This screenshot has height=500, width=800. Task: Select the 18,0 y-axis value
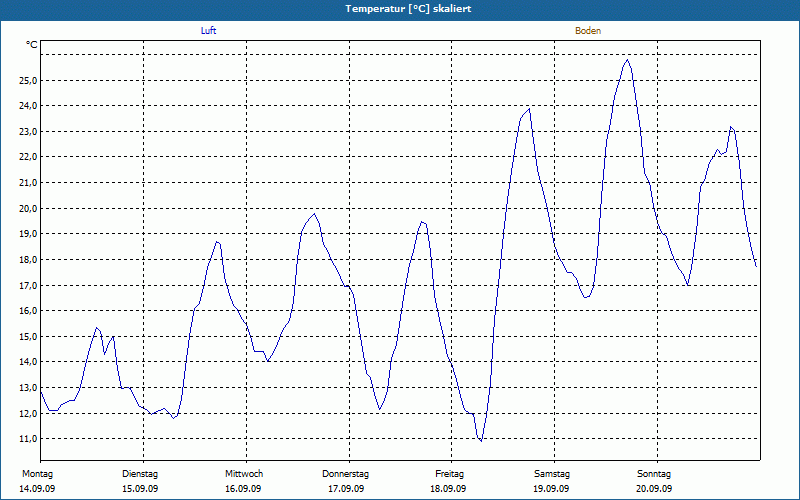tap(28, 260)
